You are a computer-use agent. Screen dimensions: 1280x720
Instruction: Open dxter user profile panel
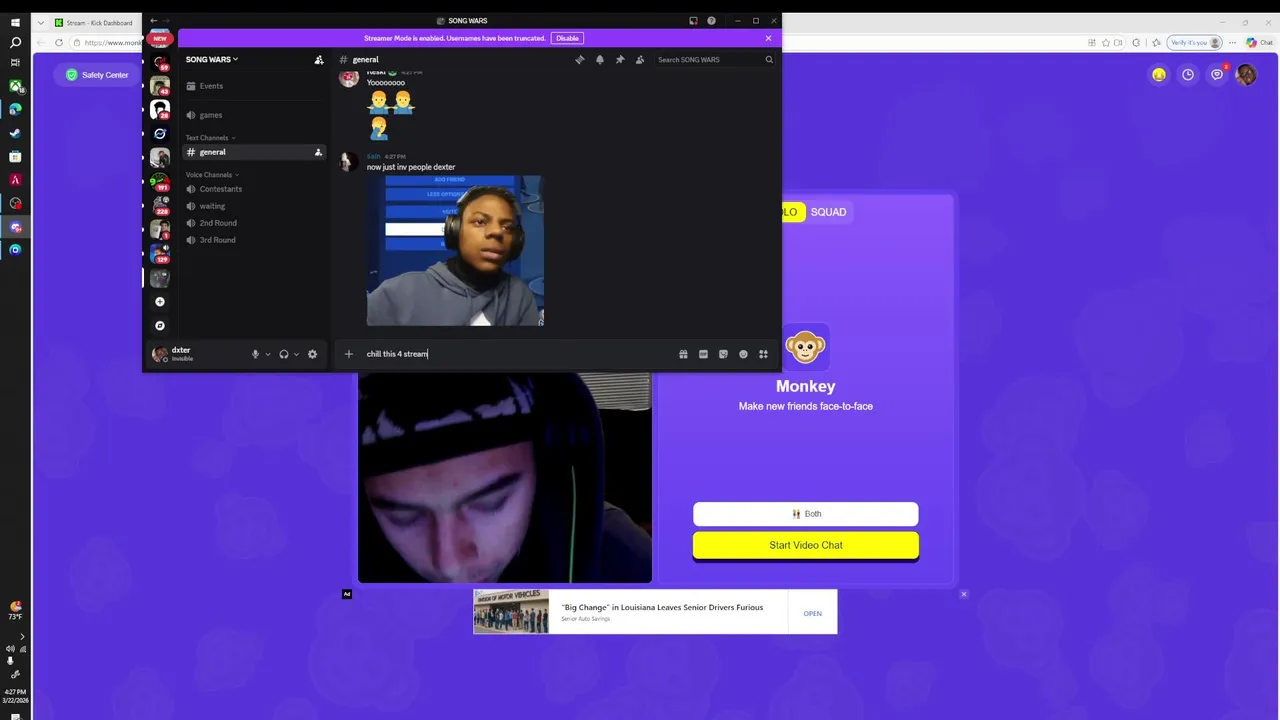195,354
